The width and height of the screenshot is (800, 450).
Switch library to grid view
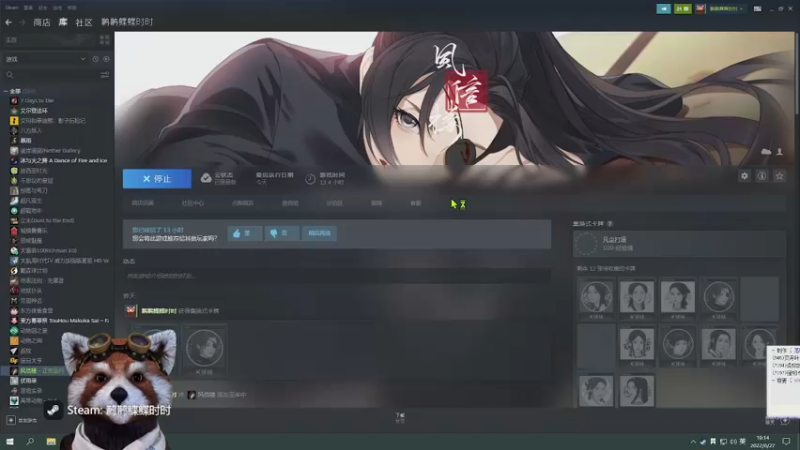[x=104, y=40]
